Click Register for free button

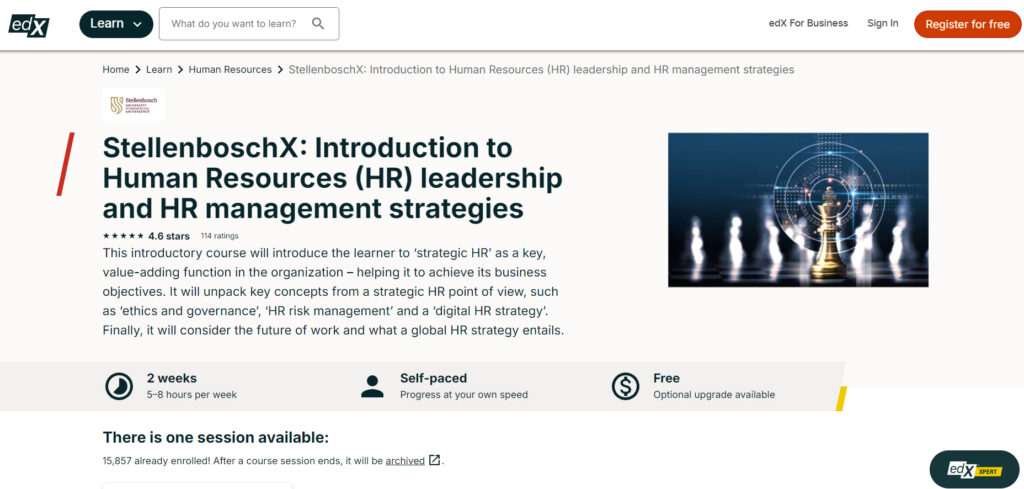(967, 24)
